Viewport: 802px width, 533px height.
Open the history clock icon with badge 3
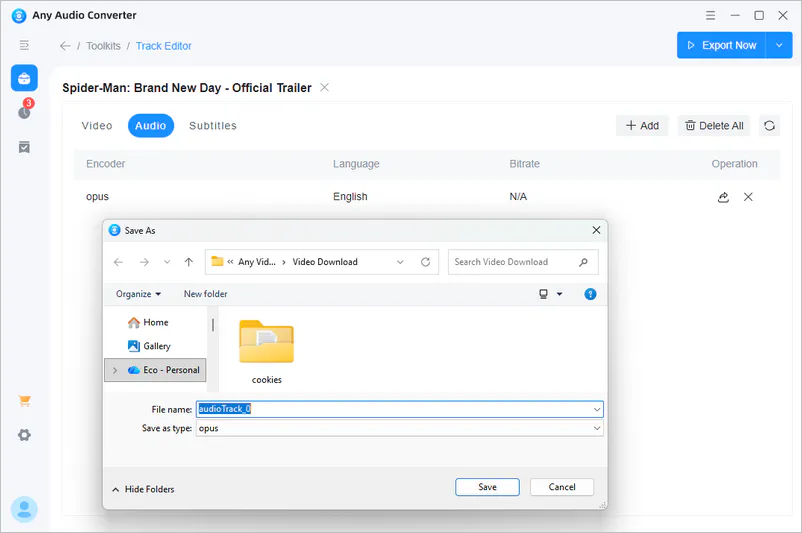pos(24,112)
